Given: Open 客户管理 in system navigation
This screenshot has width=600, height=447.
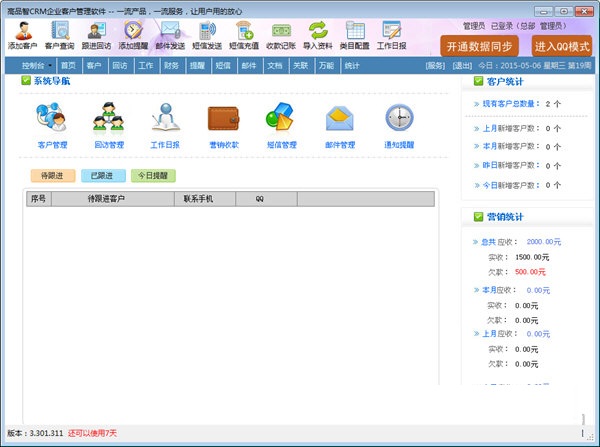Looking at the screenshot, I should (52, 125).
